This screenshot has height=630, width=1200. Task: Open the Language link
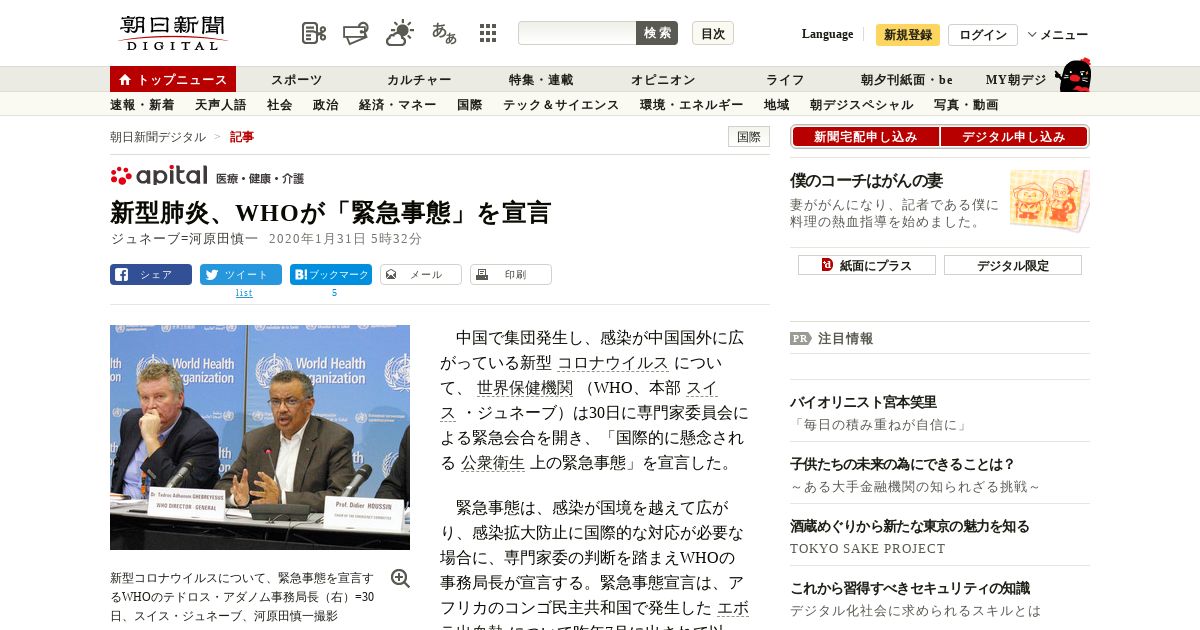(x=827, y=34)
